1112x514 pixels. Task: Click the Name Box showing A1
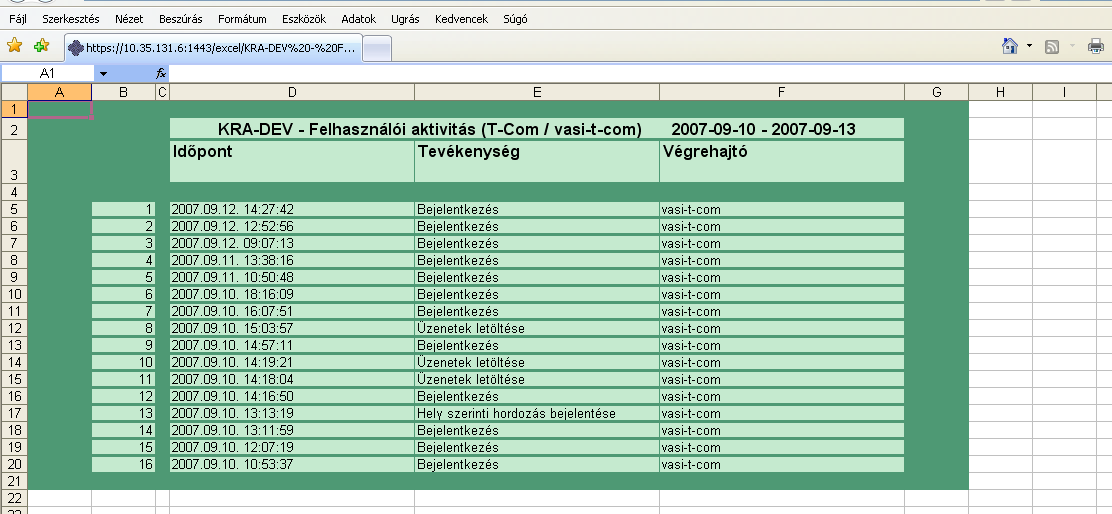click(x=48, y=73)
